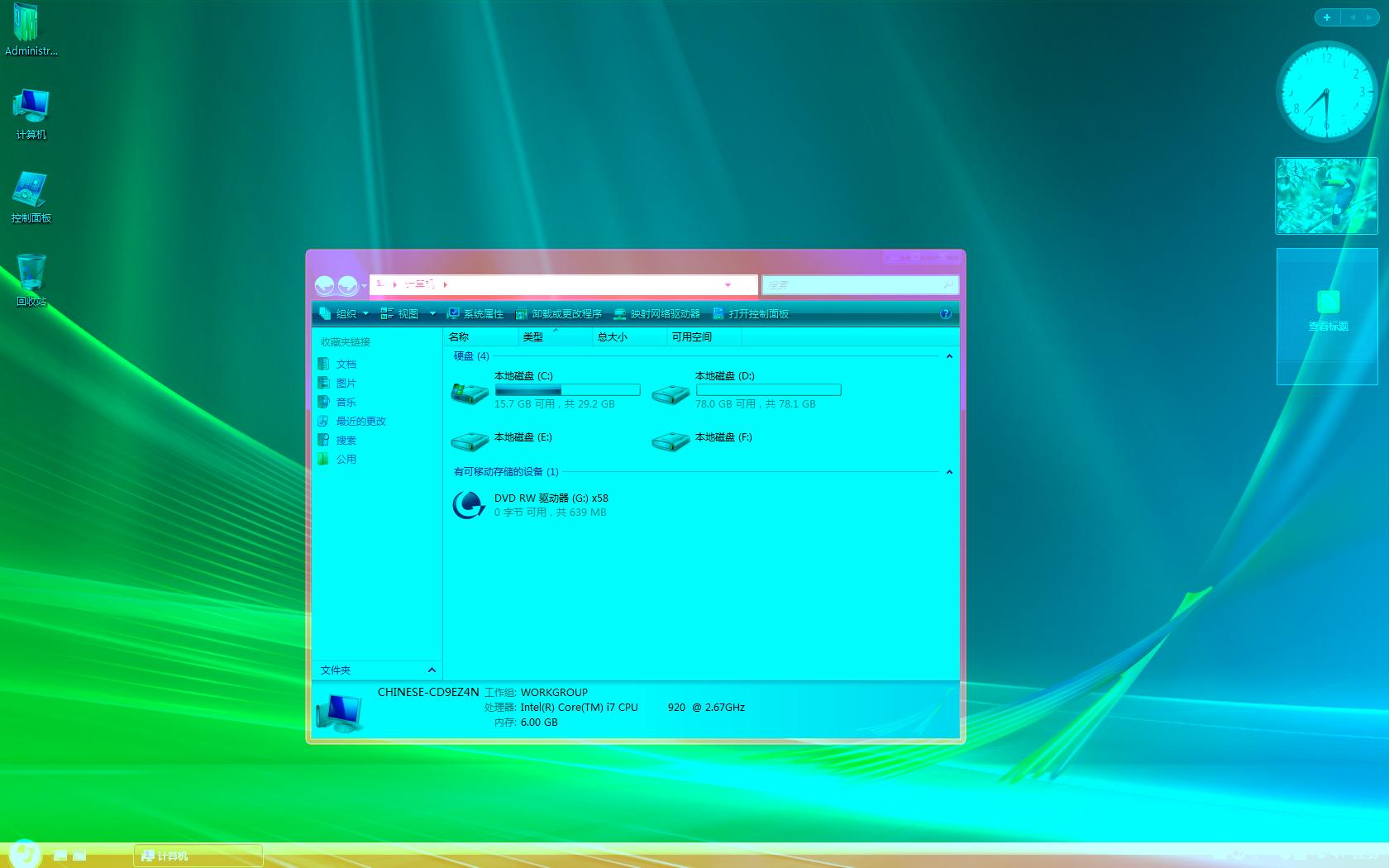
Task: Click '78.0 GB 可用，共 78.1 GB' text
Action: tap(756, 404)
